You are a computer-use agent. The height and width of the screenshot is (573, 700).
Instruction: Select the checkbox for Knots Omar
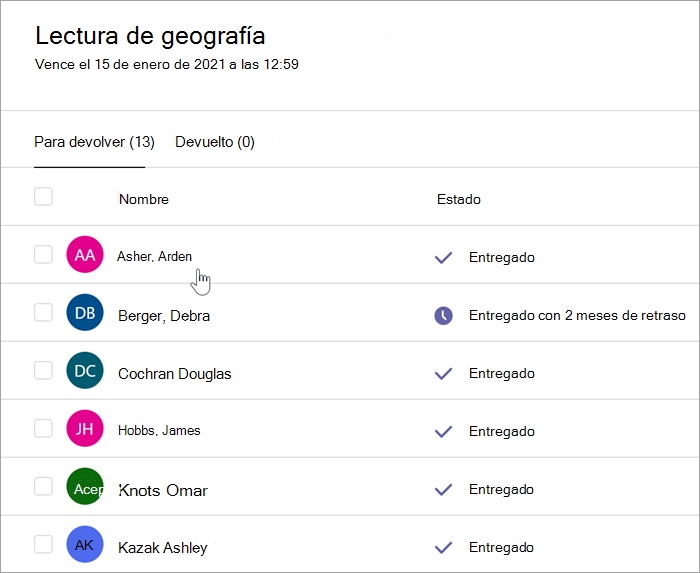tap(43, 486)
